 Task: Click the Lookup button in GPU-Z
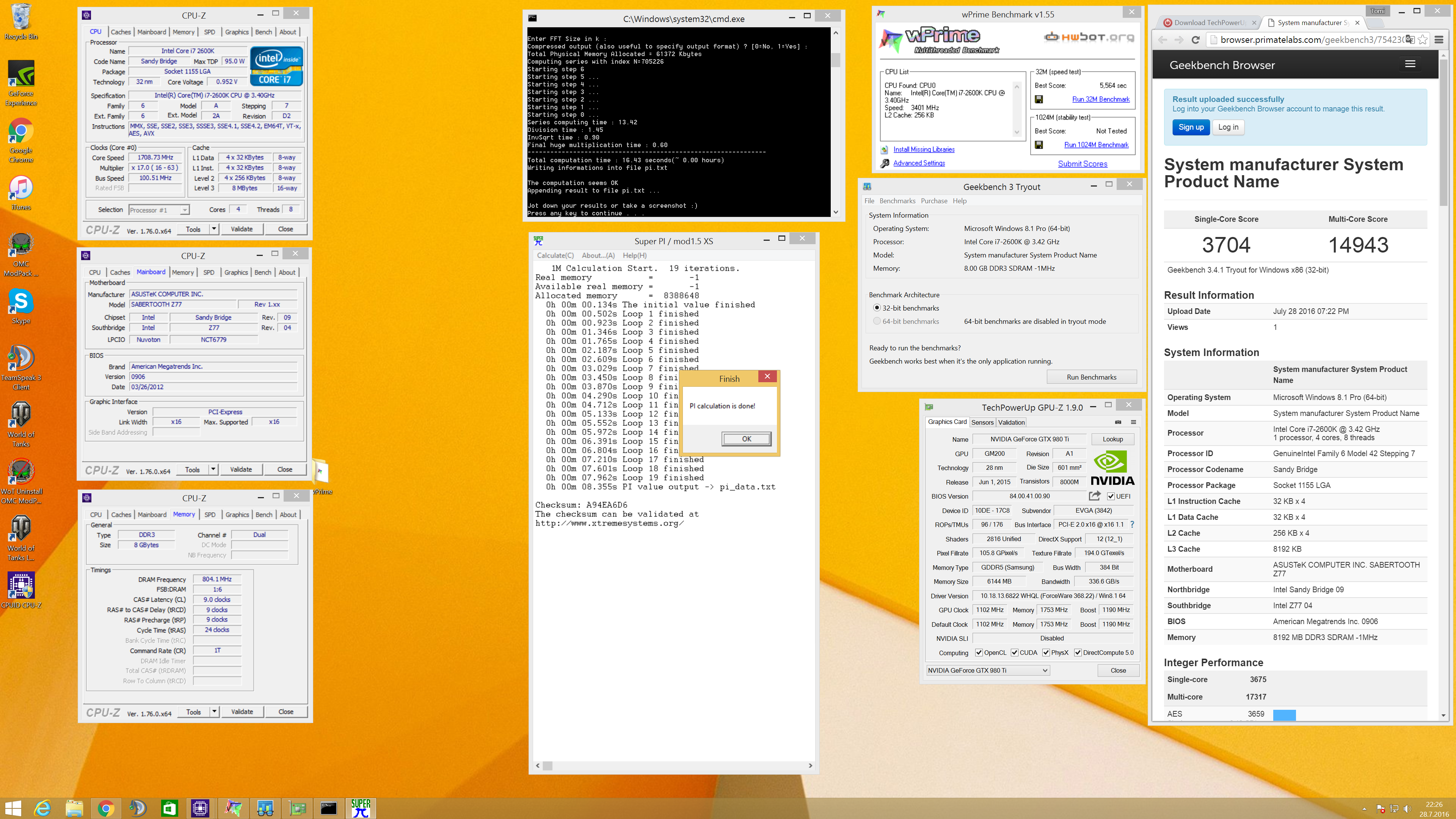[x=1112, y=439]
